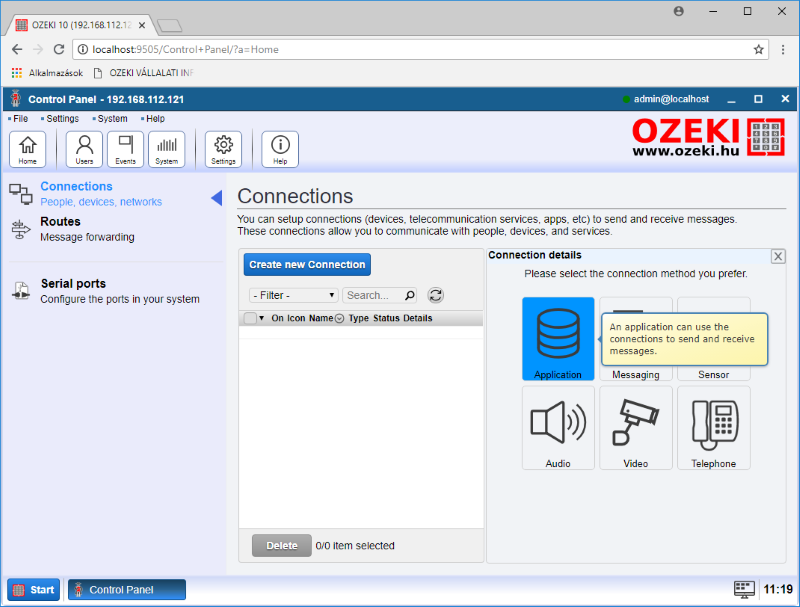
Task: Open the Users toolbar button
Action: pos(84,149)
